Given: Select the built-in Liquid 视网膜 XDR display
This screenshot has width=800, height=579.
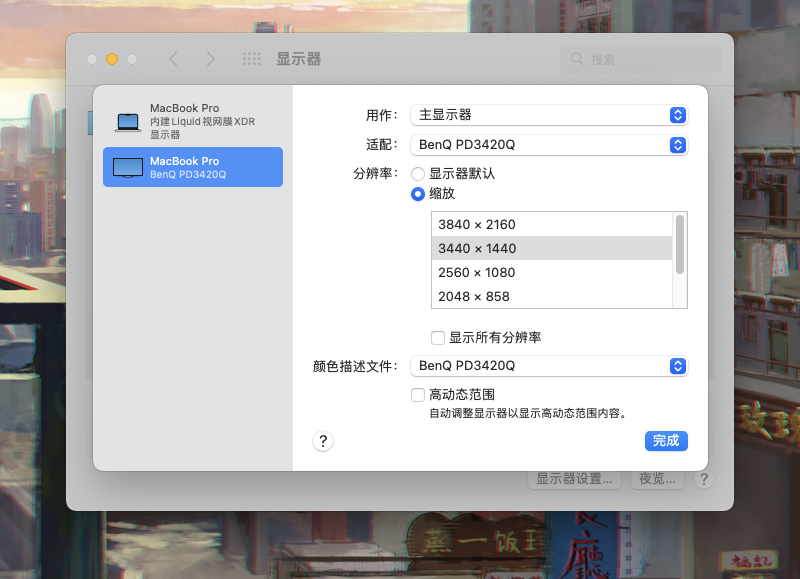Looking at the screenshot, I should click(x=193, y=121).
